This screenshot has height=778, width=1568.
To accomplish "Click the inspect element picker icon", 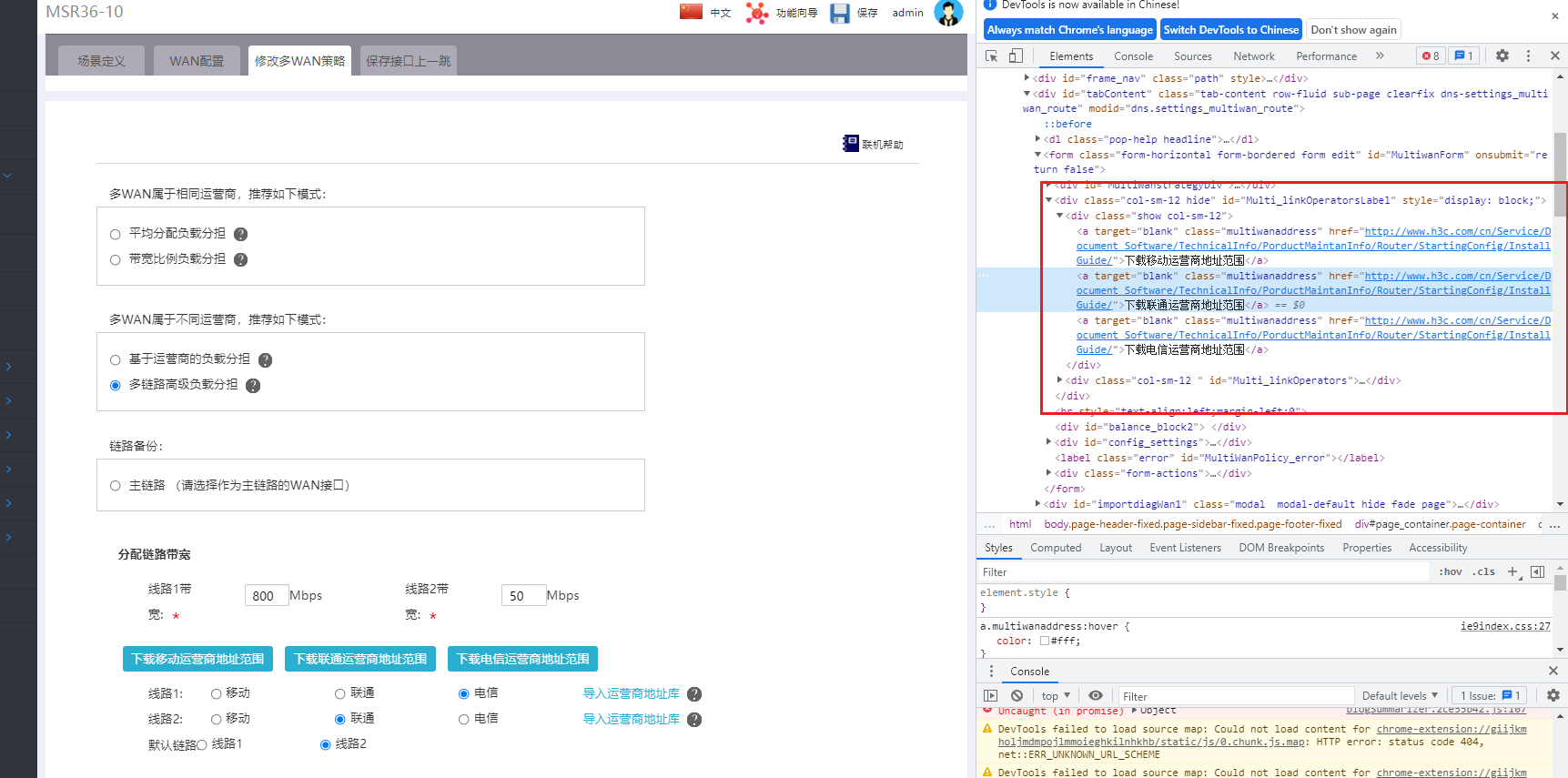I will click(991, 56).
